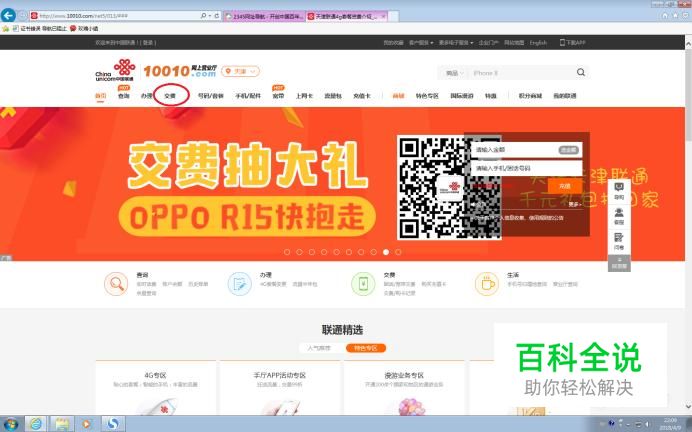Open the 积分商城 navigation link
The width and height of the screenshot is (692, 432).
click(530, 96)
